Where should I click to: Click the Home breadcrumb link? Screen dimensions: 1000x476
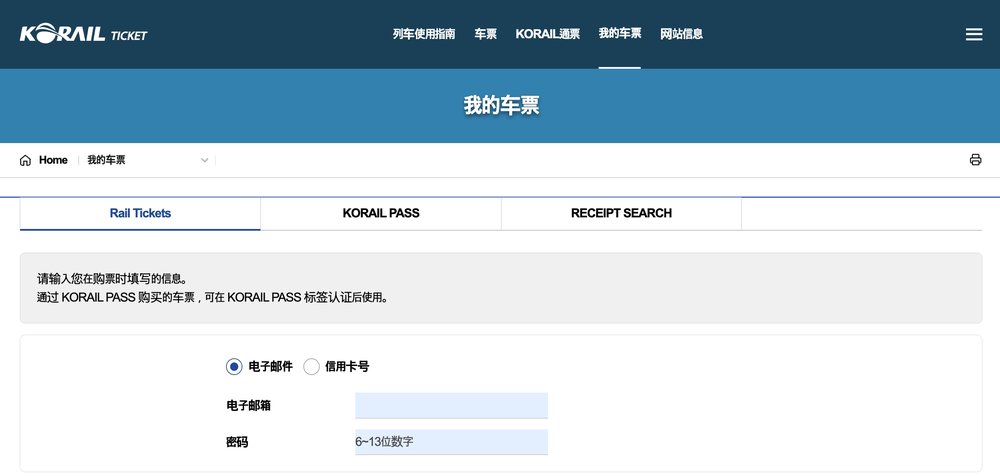[53, 160]
